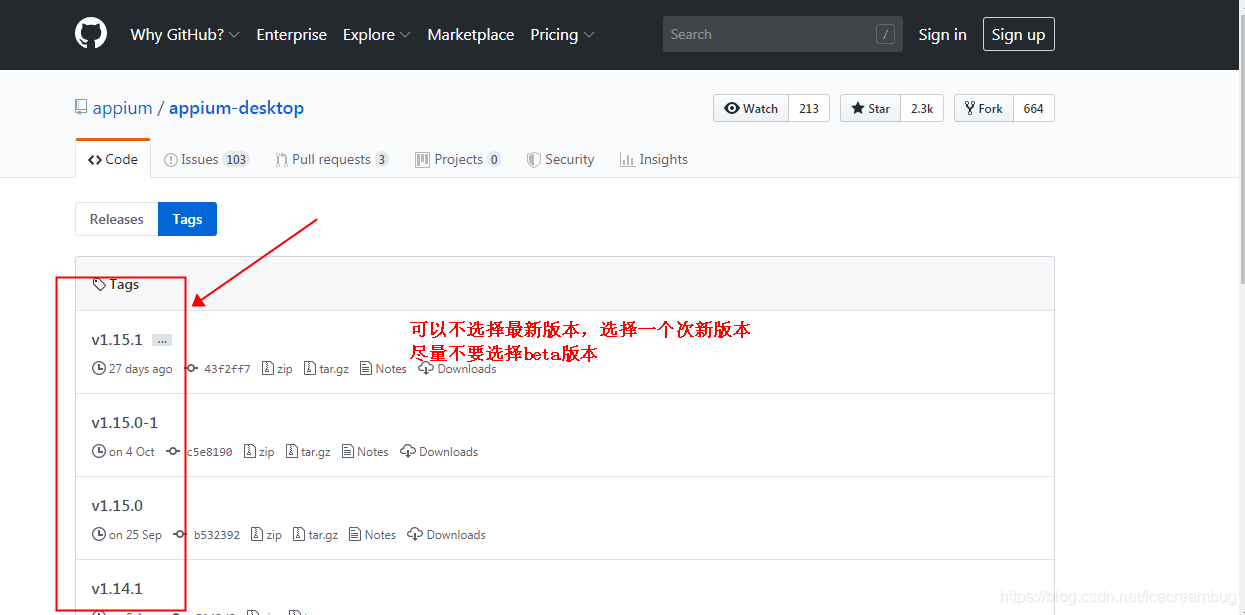Star the appium-desktop repository
The height and width of the screenshot is (615, 1245).
pos(870,108)
